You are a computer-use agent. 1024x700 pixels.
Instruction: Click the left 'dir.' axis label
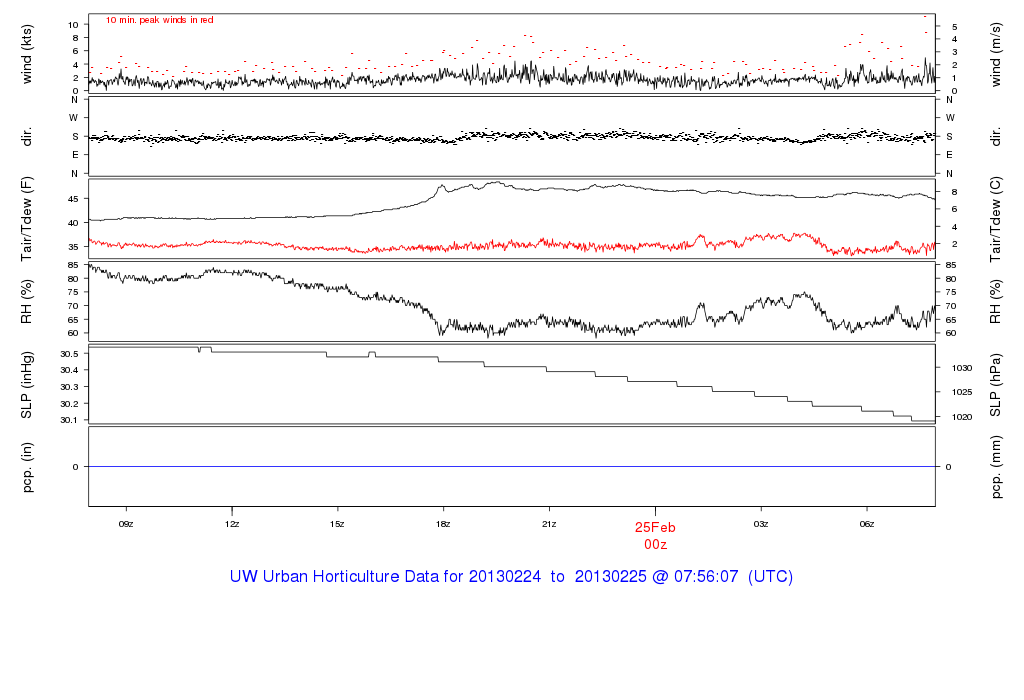tap(27, 136)
